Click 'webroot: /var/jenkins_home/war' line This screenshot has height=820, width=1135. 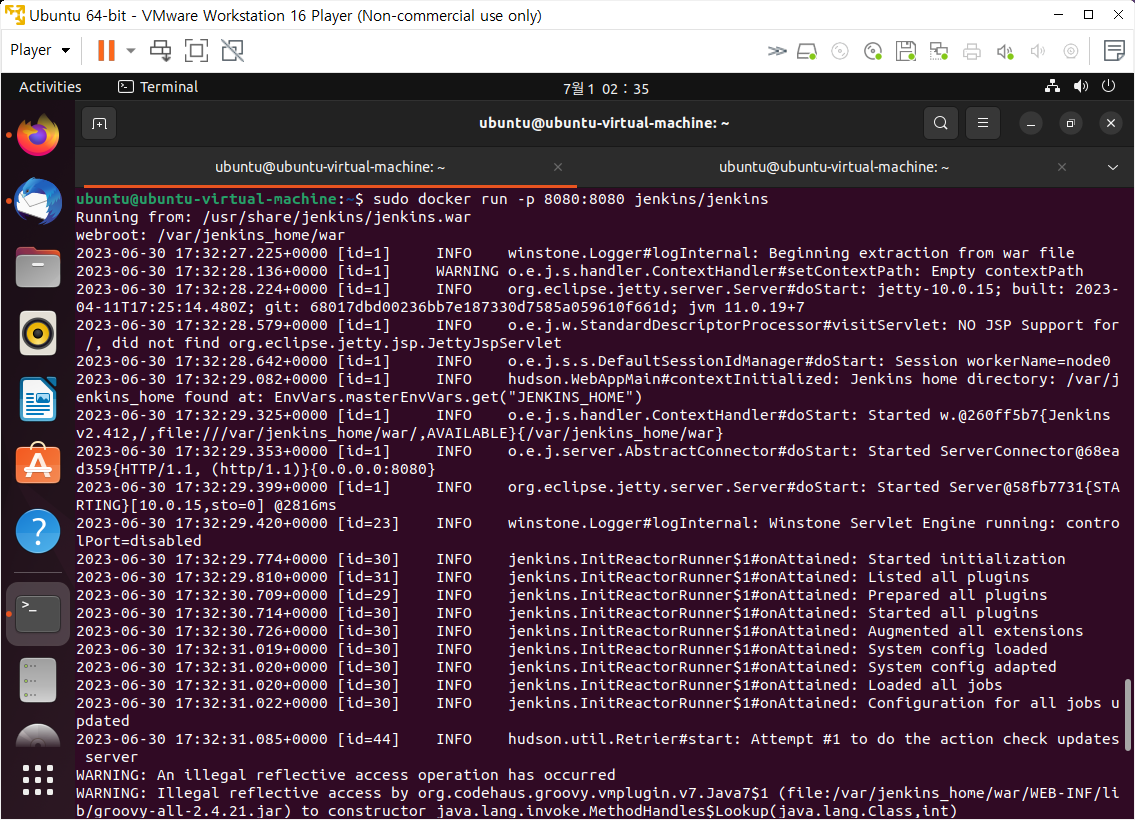click(x=210, y=235)
